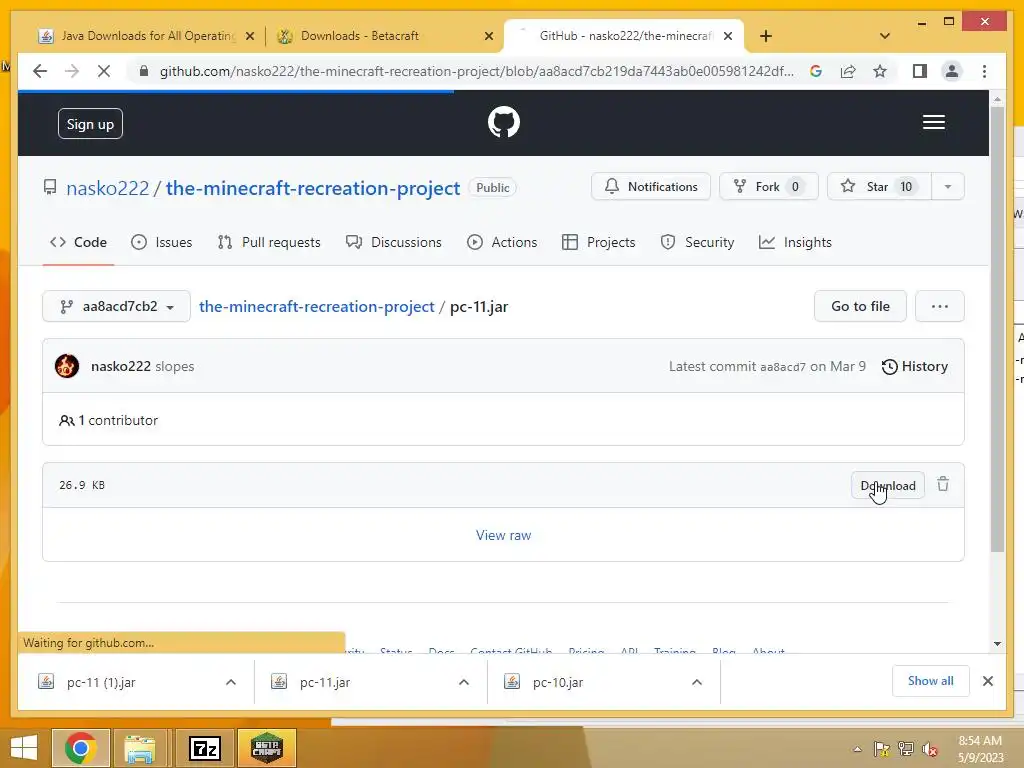Expand options for pc-10.jar download
The image size is (1024, 768).
tap(697, 682)
